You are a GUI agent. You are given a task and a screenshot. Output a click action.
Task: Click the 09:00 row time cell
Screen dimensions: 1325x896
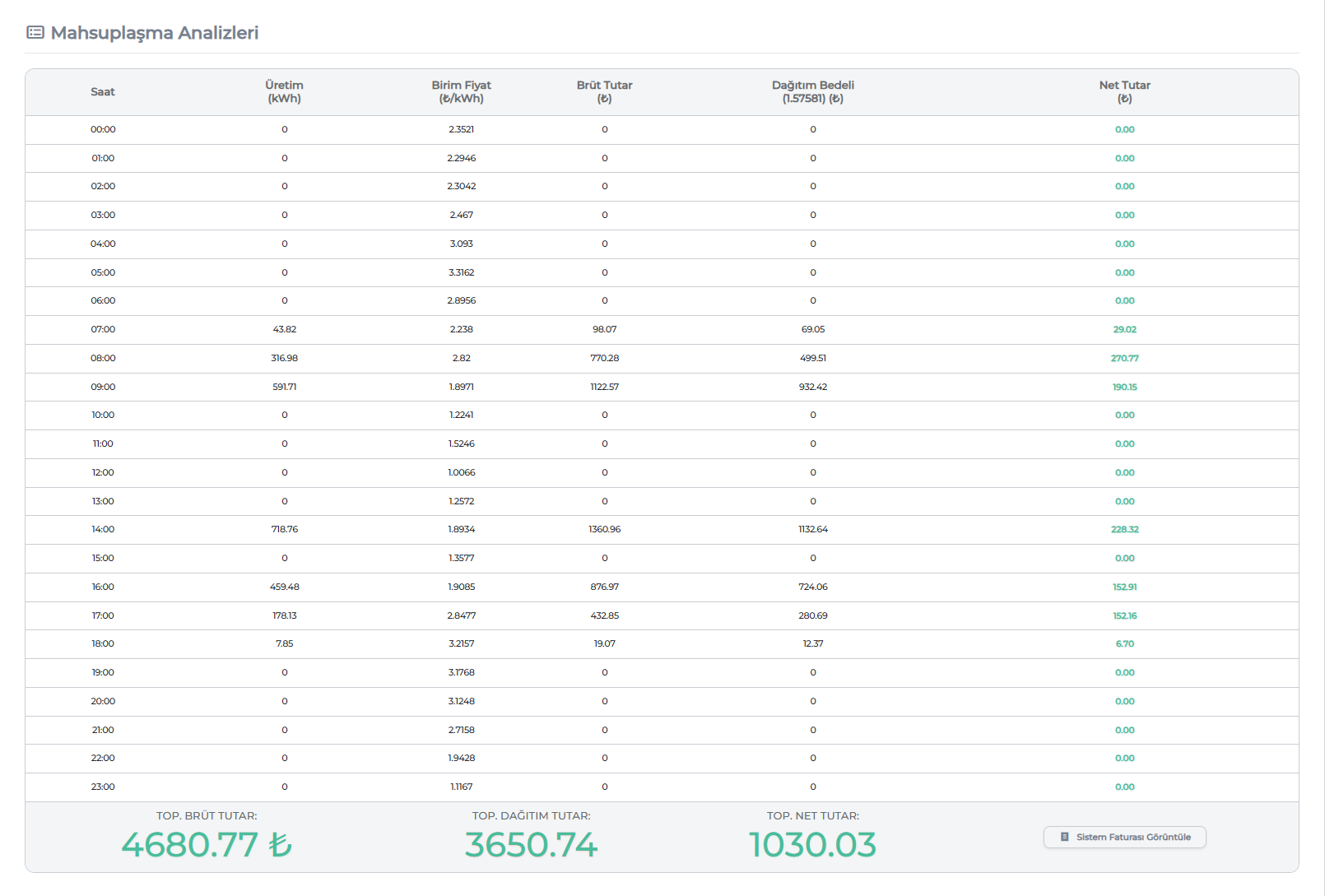pos(103,387)
